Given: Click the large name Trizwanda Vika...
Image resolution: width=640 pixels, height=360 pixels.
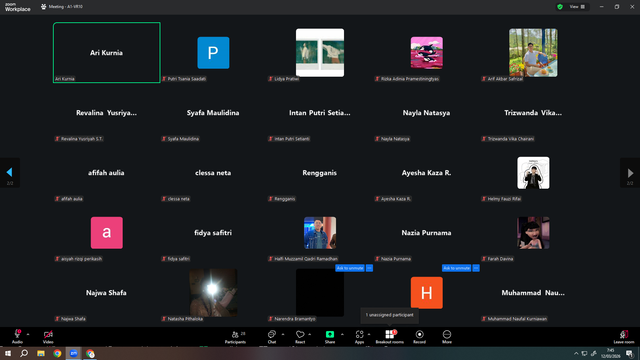Looking at the screenshot, I should (x=533, y=113).
